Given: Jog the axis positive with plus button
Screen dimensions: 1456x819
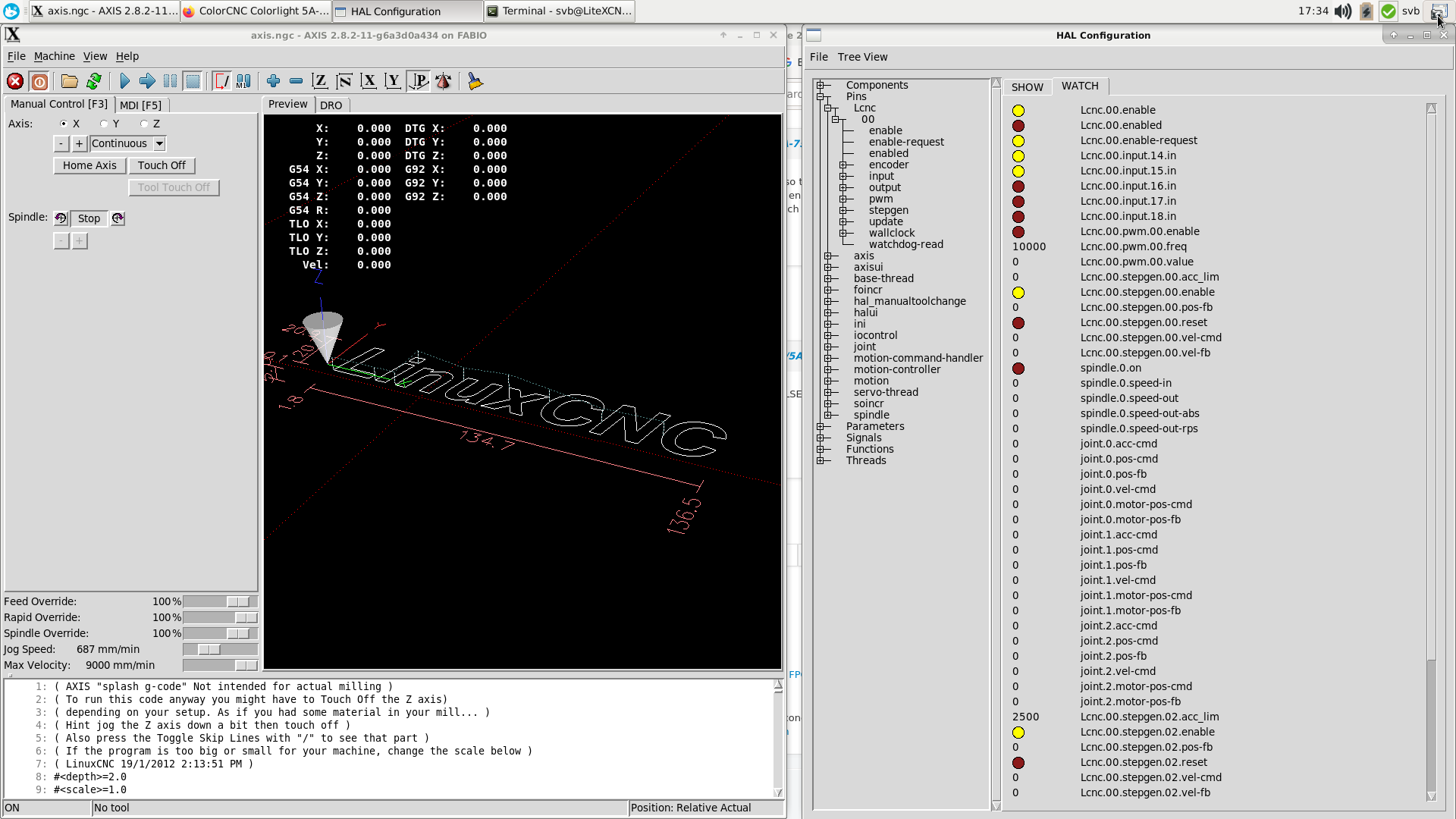Looking at the screenshot, I should pos(79,143).
